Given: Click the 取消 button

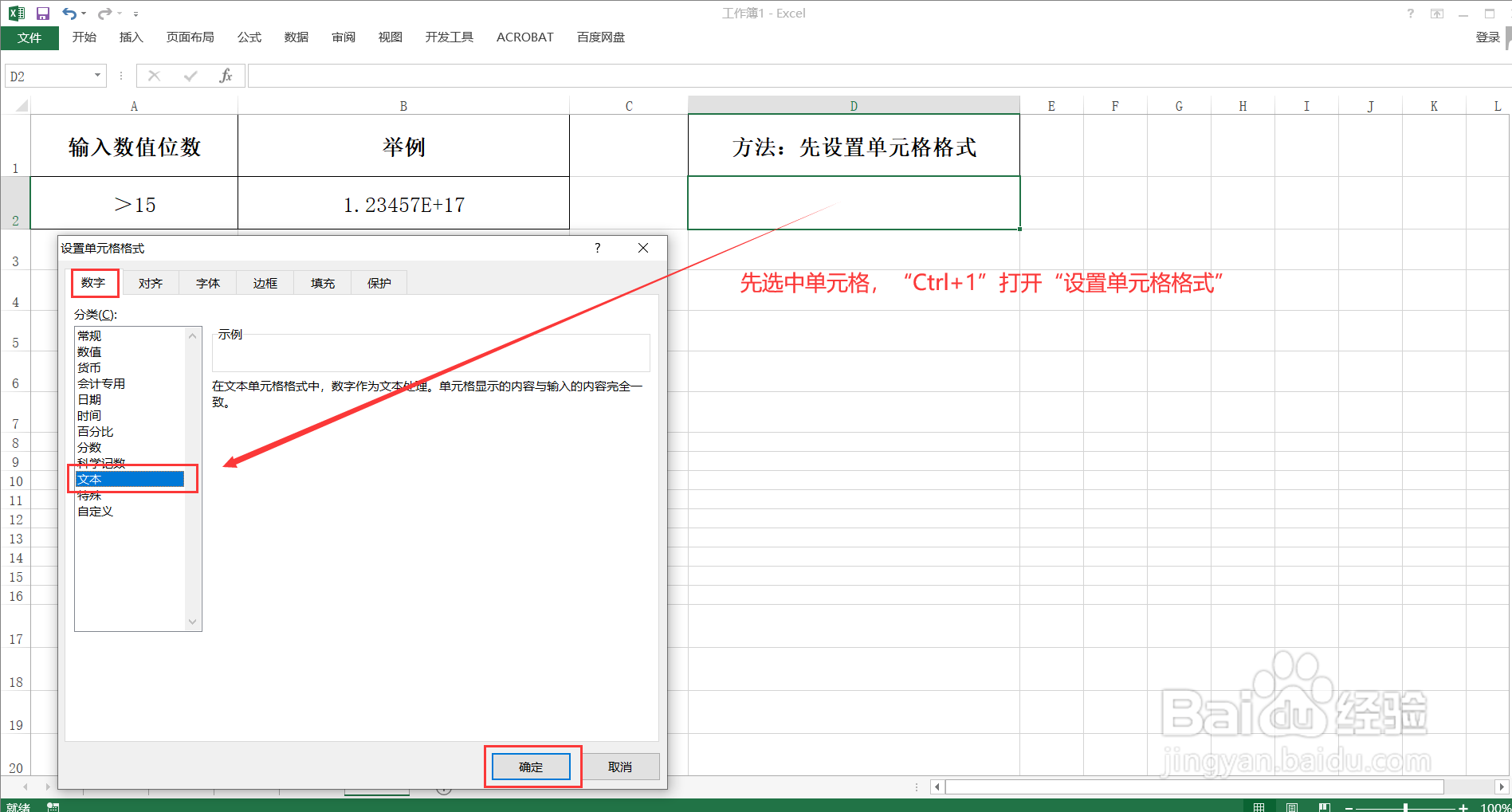Looking at the screenshot, I should [x=620, y=767].
